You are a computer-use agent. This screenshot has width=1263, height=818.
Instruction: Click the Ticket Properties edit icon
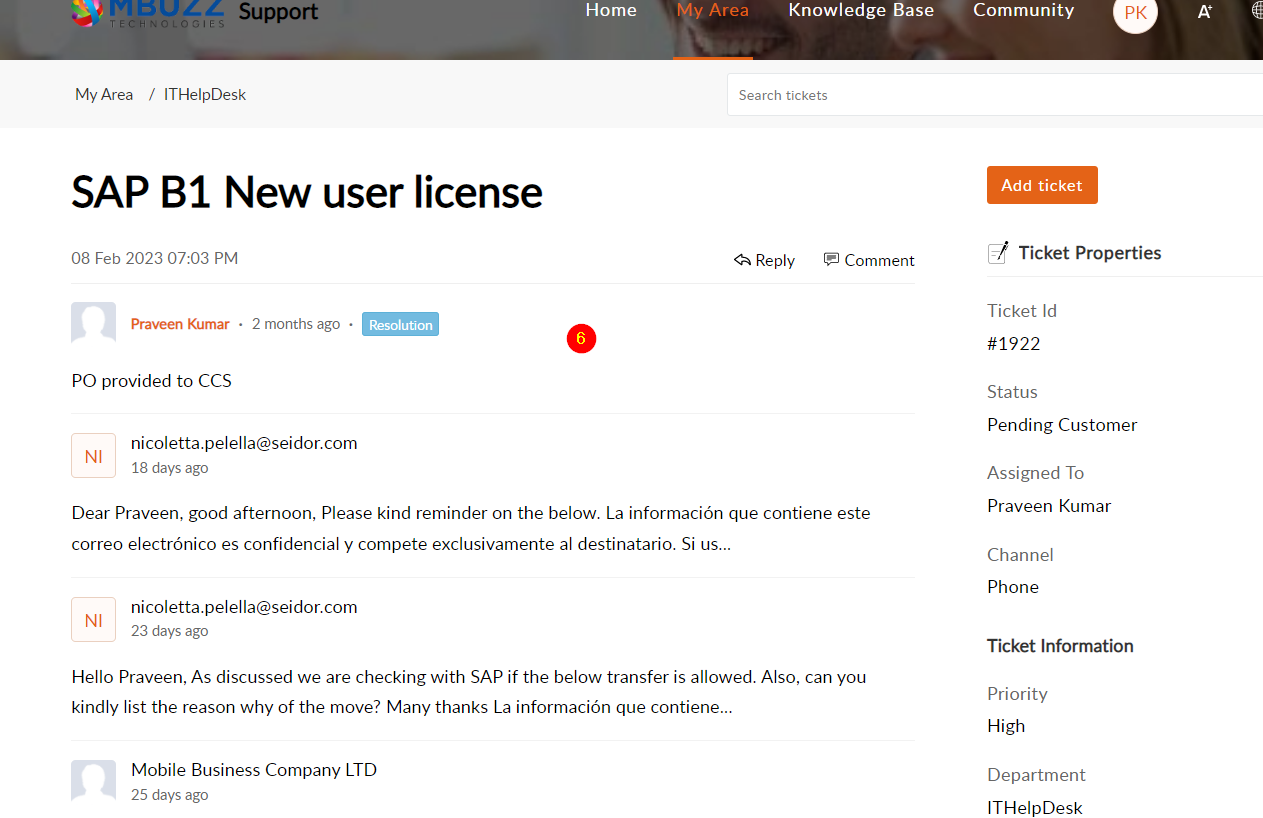pos(997,253)
